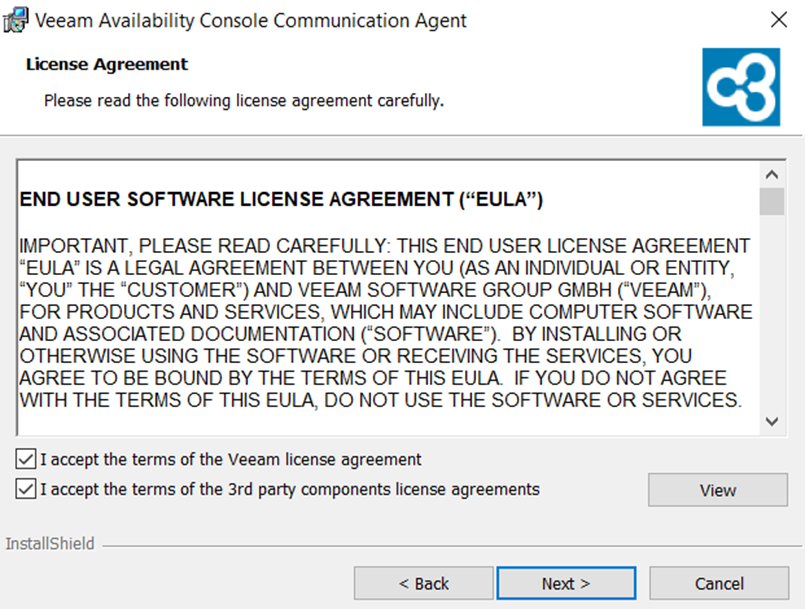The height and width of the screenshot is (609, 805).
Task: Click the empty EULA scrollbar track below the thumb
Action: [771, 320]
